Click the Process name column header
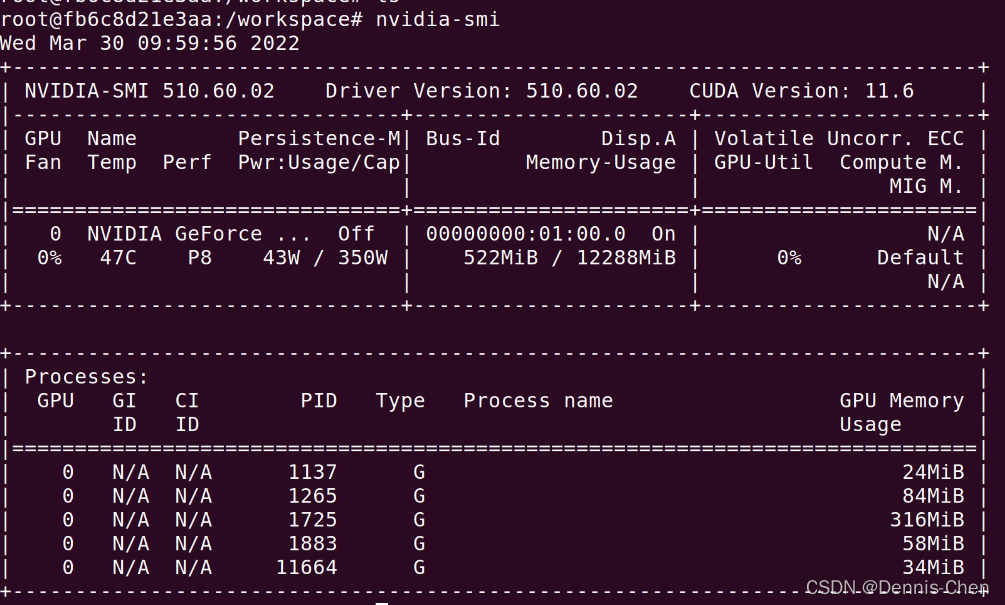 (538, 401)
